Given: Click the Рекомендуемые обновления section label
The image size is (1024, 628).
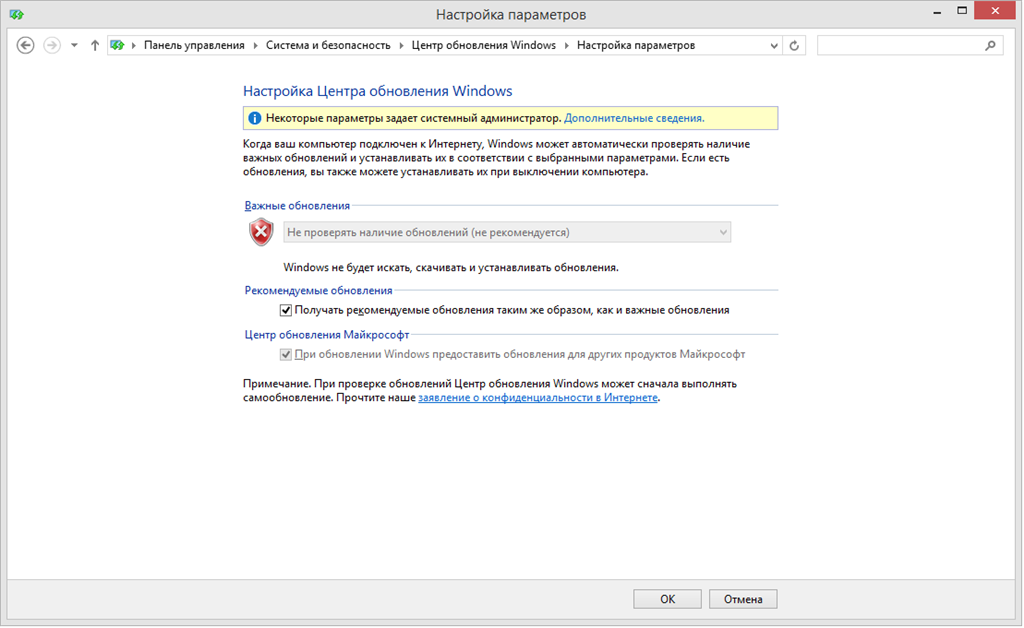Looking at the screenshot, I should tap(319, 290).
